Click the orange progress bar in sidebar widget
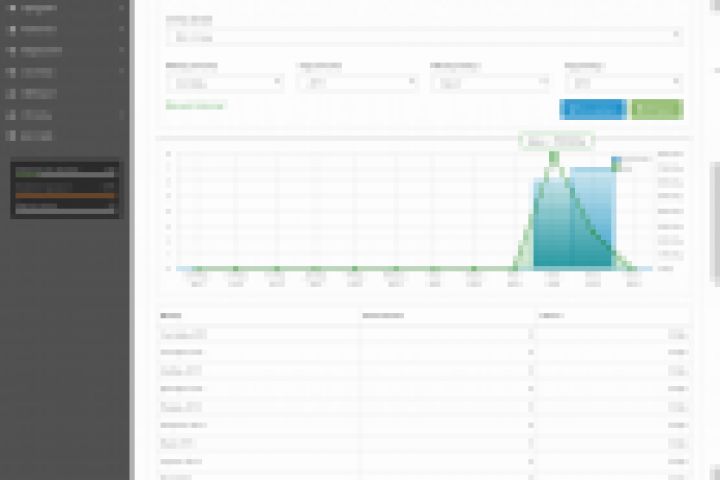Image resolution: width=720 pixels, height=480 pixels. [x=65, y=196]
